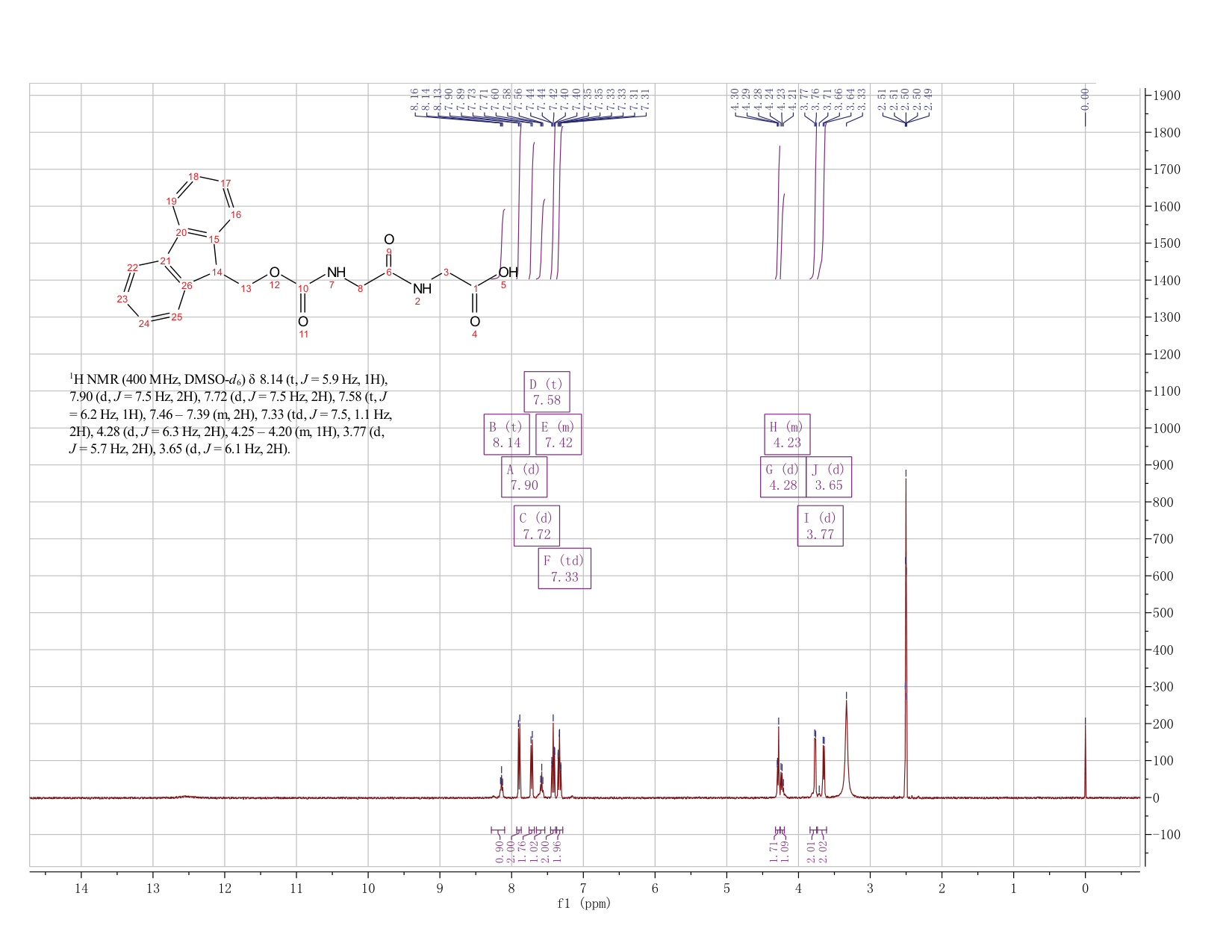Select the multiplet box G (d) 4.28
The height and width of the screenshot is (952, 1232).
click(x=783, y=477)
